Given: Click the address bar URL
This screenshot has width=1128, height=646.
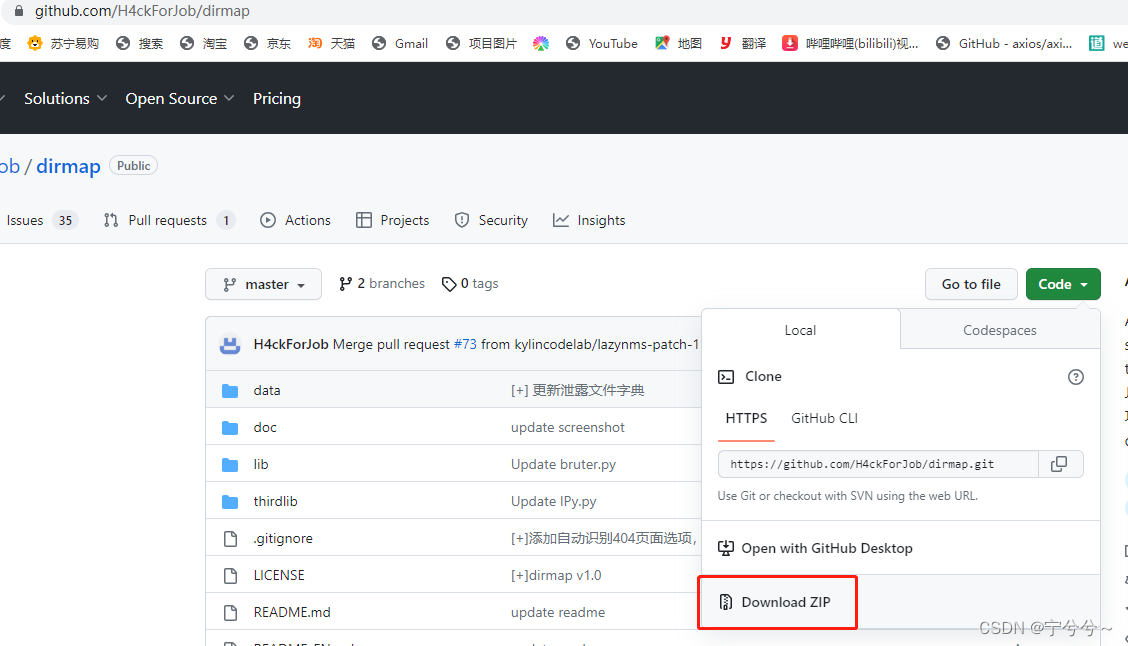Looking at the screenshot, I should pos(142,11).
